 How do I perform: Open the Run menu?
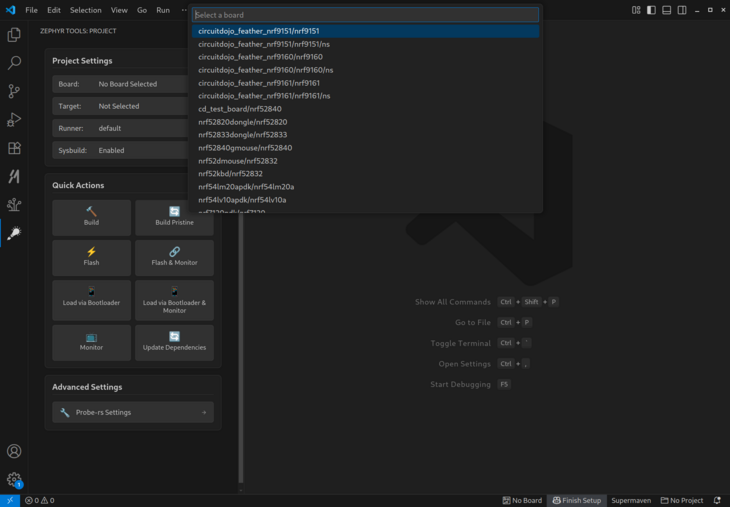click(163, 10)
